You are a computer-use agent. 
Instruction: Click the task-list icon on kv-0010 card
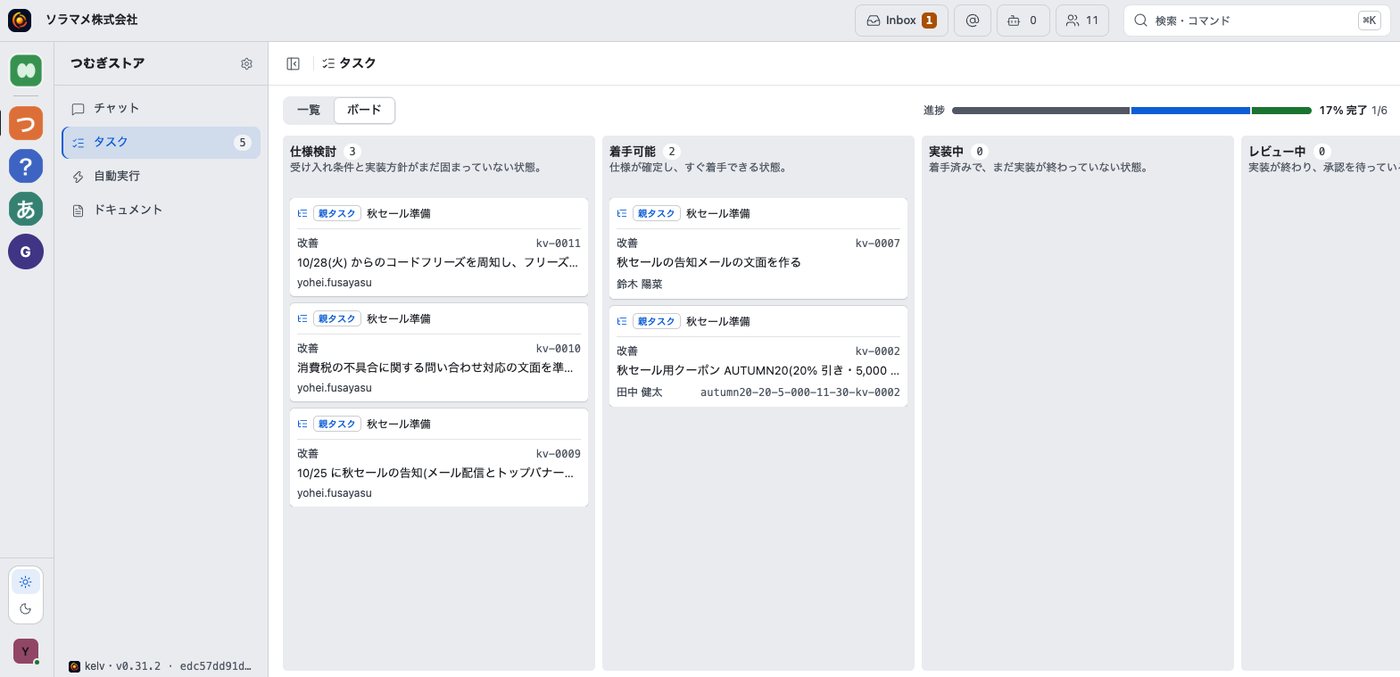point(303,318)
